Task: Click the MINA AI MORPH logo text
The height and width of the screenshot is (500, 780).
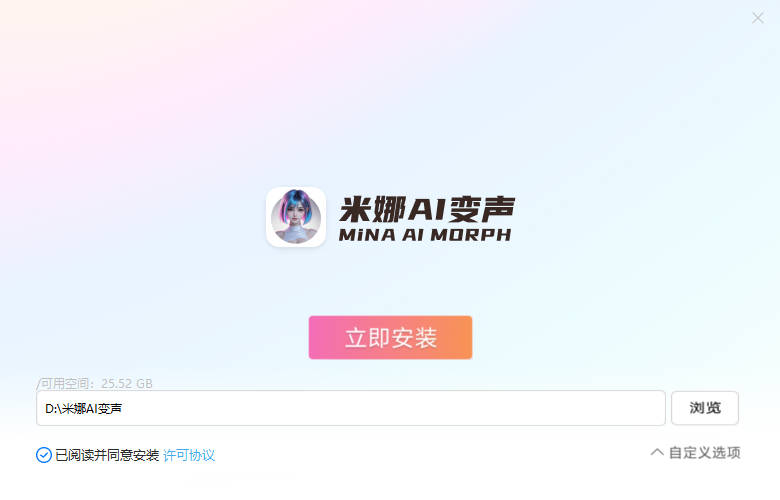Action: (x=425, y=235)
